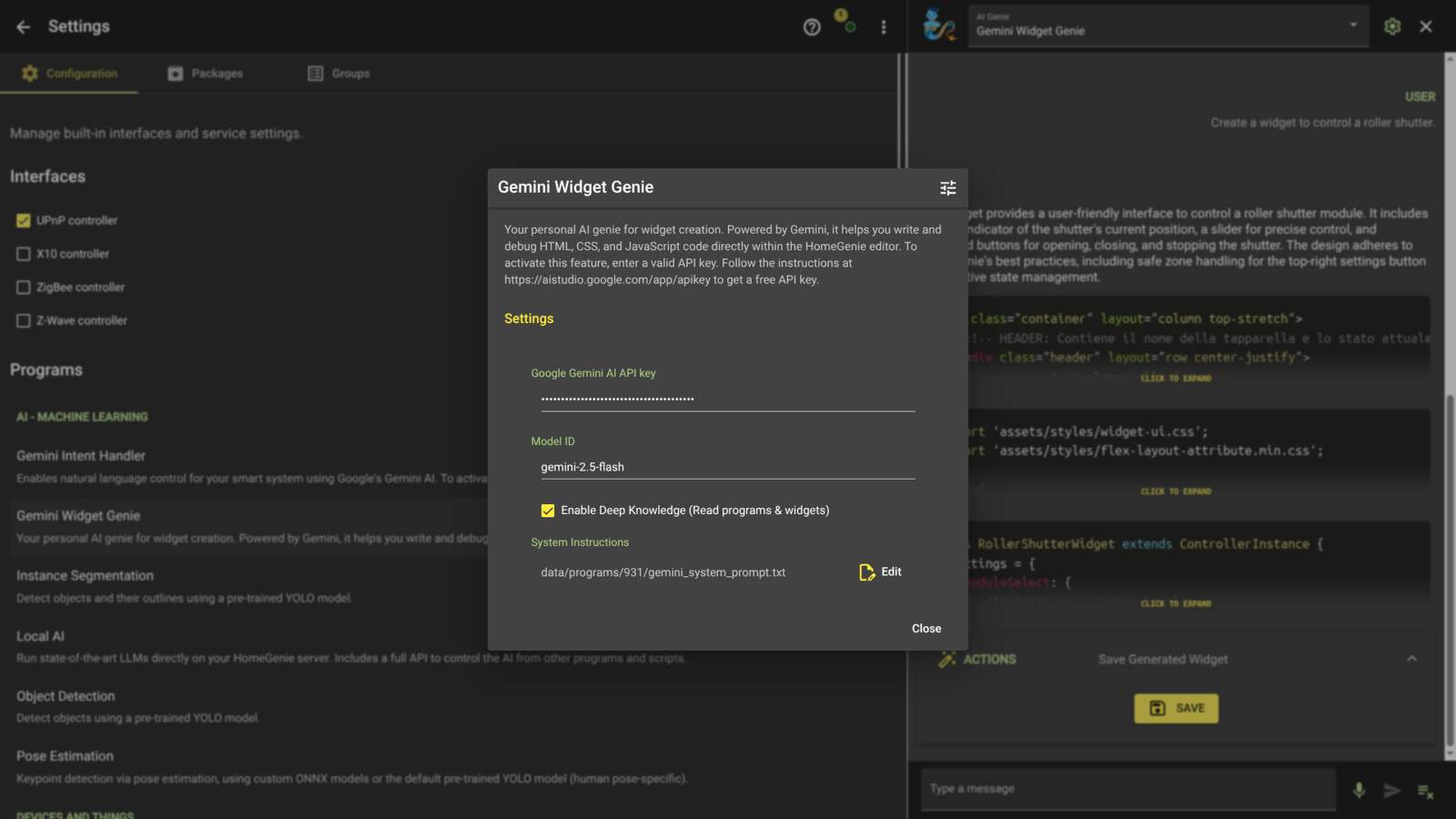1456x819 pixels.
Task: Click the microphone voice input icon
Action: (x=1358, y=790)
